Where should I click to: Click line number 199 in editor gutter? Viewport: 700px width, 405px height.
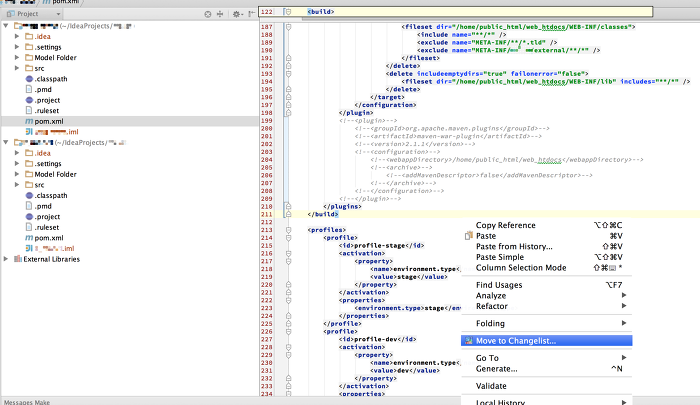click(x=267, y=121)
